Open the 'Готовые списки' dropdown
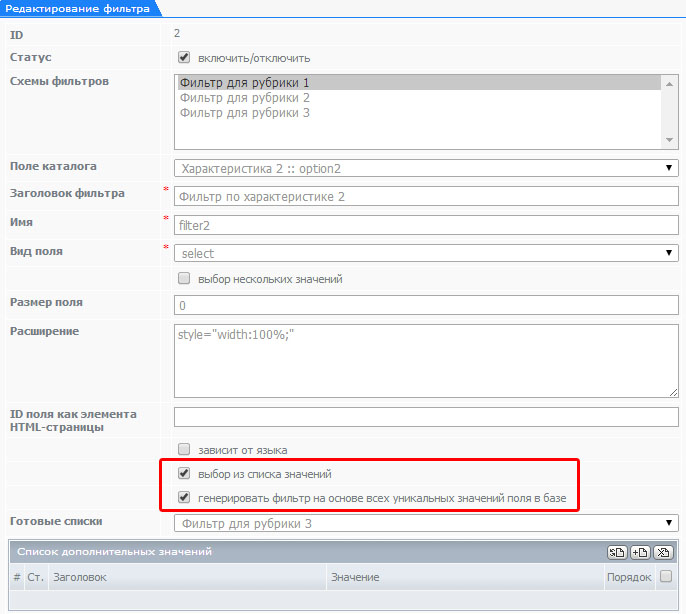 (x=426, y=523)
